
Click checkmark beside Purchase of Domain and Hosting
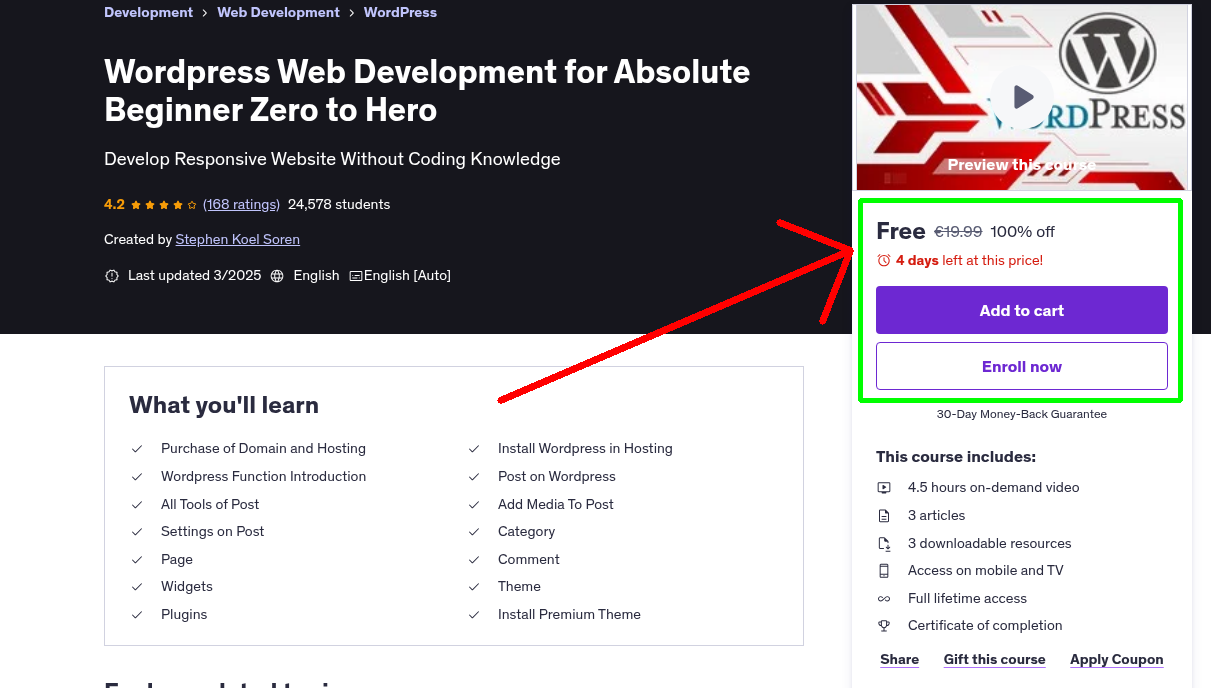(x=137, y=449)
